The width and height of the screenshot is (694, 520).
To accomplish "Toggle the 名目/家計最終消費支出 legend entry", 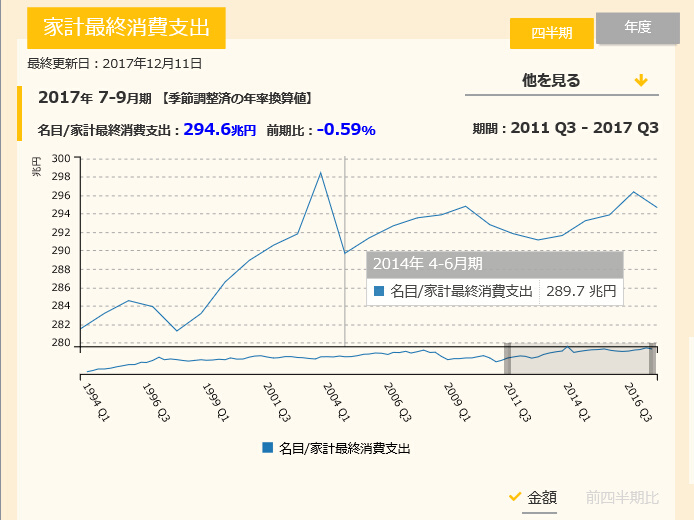I will (336, 448).
